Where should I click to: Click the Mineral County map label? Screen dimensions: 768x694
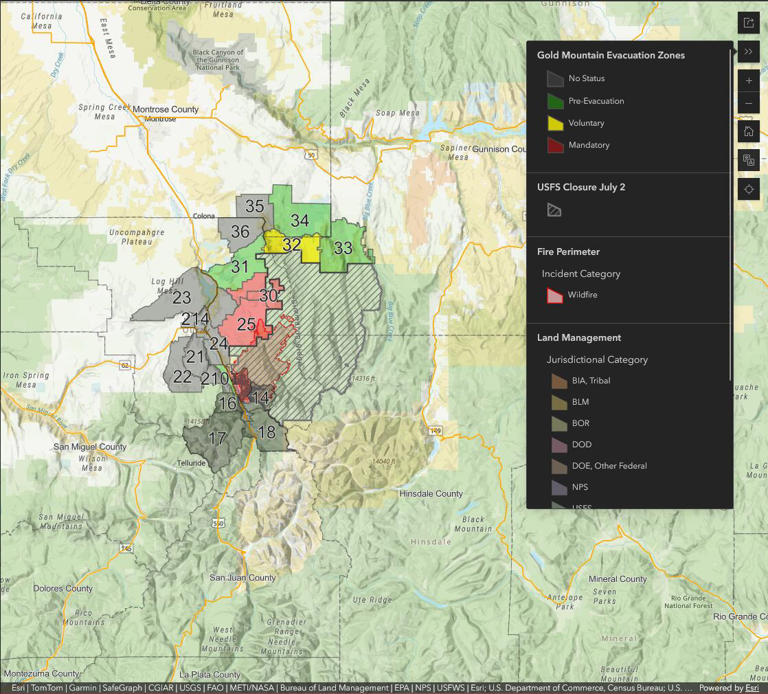618,579
